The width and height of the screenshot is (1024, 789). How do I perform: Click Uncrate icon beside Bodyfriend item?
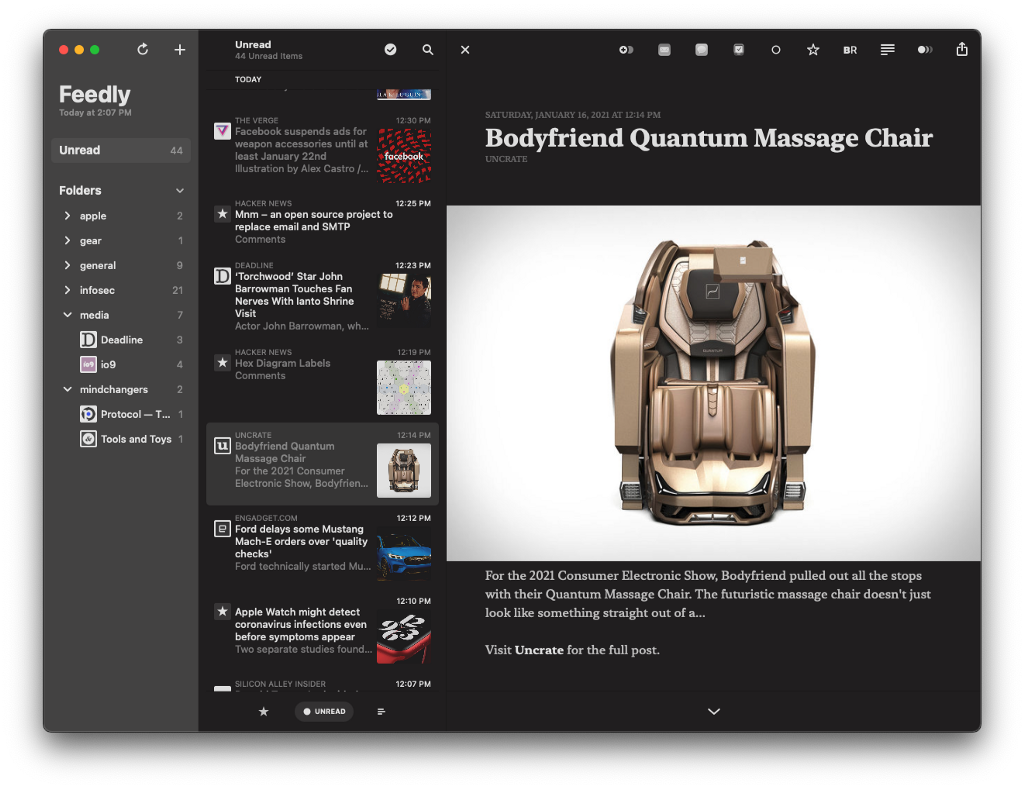222,445
